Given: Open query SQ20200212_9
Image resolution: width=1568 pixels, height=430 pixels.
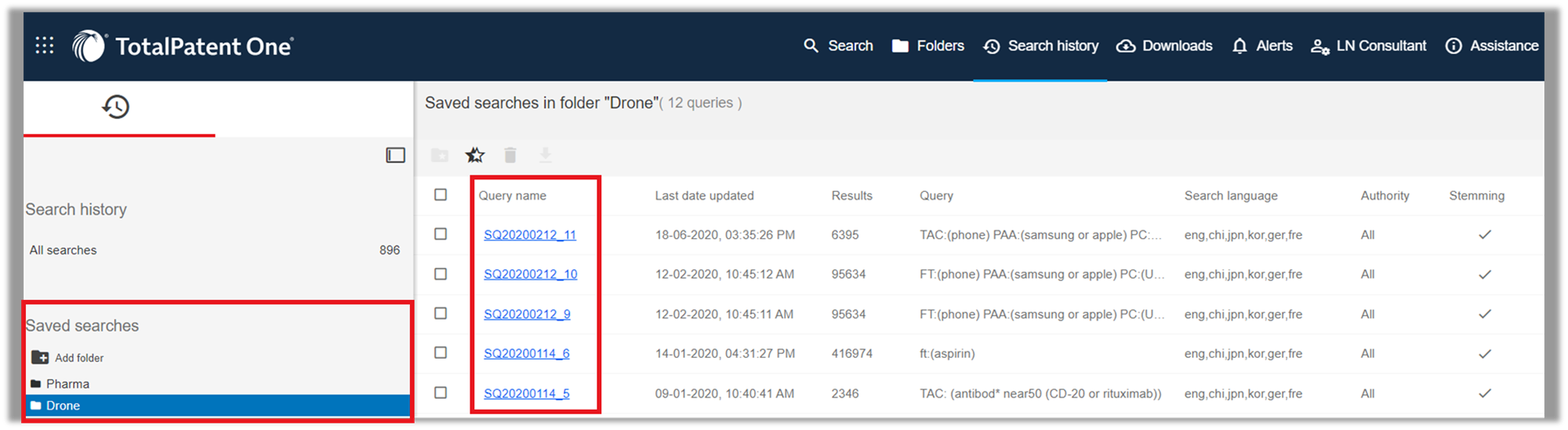Looking at the screenshot, I should [x=527, y=314].
